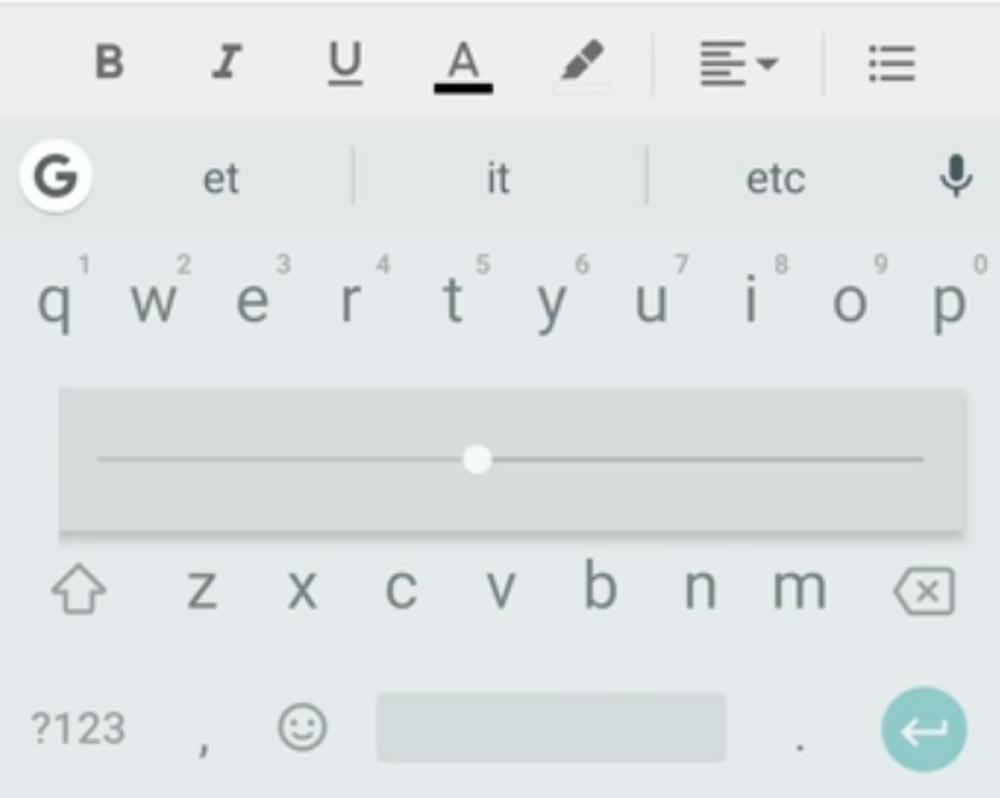Open the emoji keyboard

click(x=302, y=727)
